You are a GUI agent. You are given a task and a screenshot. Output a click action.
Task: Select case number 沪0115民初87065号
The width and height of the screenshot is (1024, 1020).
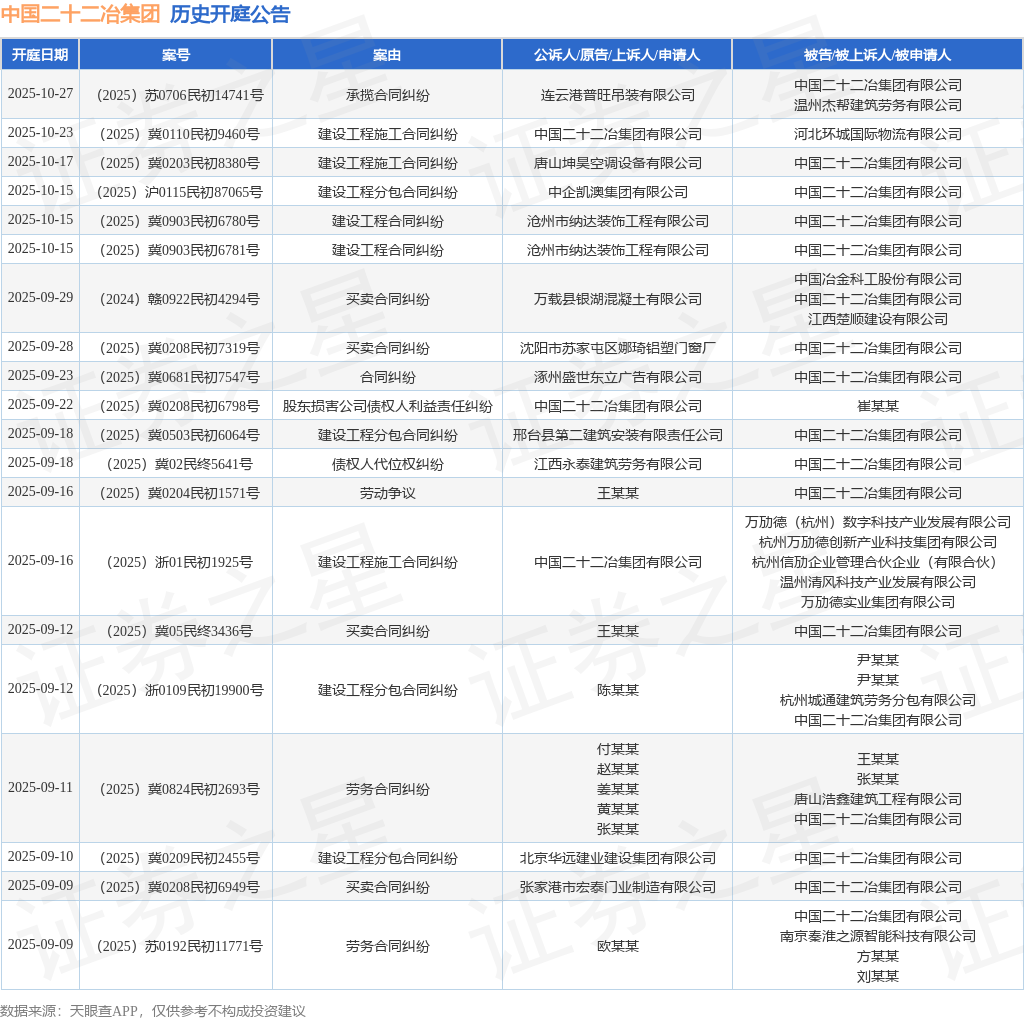coord(180,193)
